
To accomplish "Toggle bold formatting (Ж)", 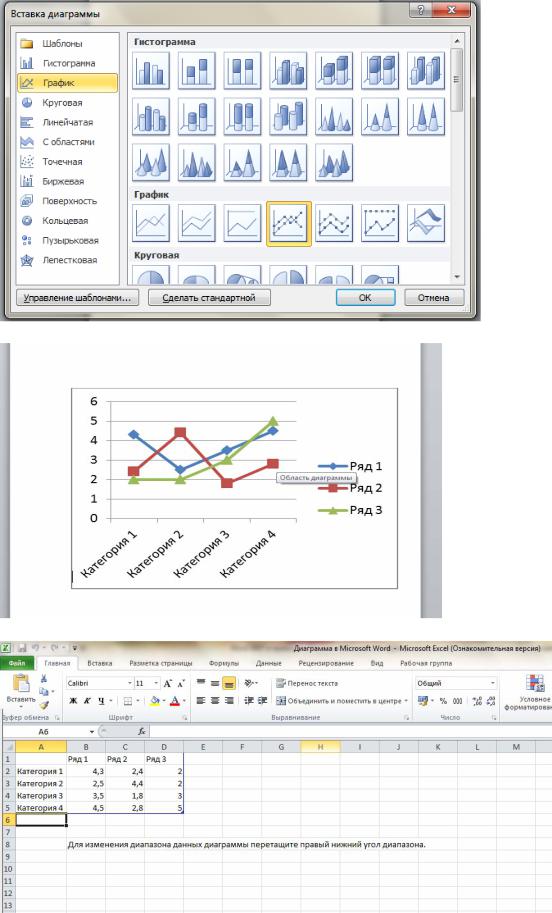I will [x=73, y=700].
